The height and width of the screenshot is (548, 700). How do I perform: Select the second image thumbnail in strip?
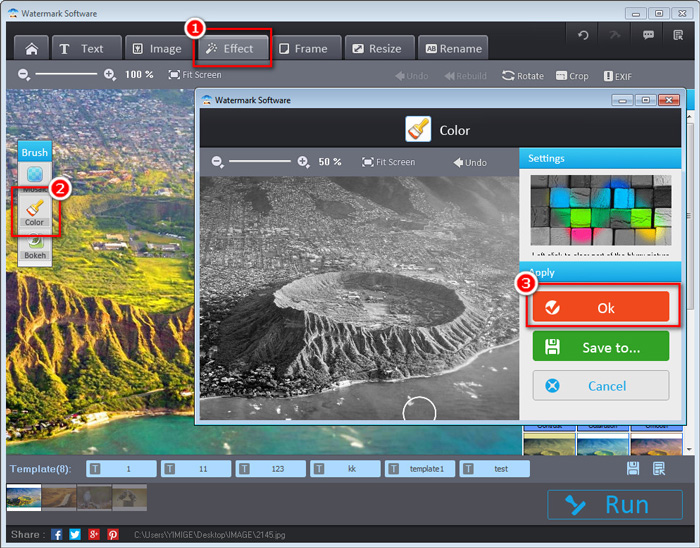59,497
